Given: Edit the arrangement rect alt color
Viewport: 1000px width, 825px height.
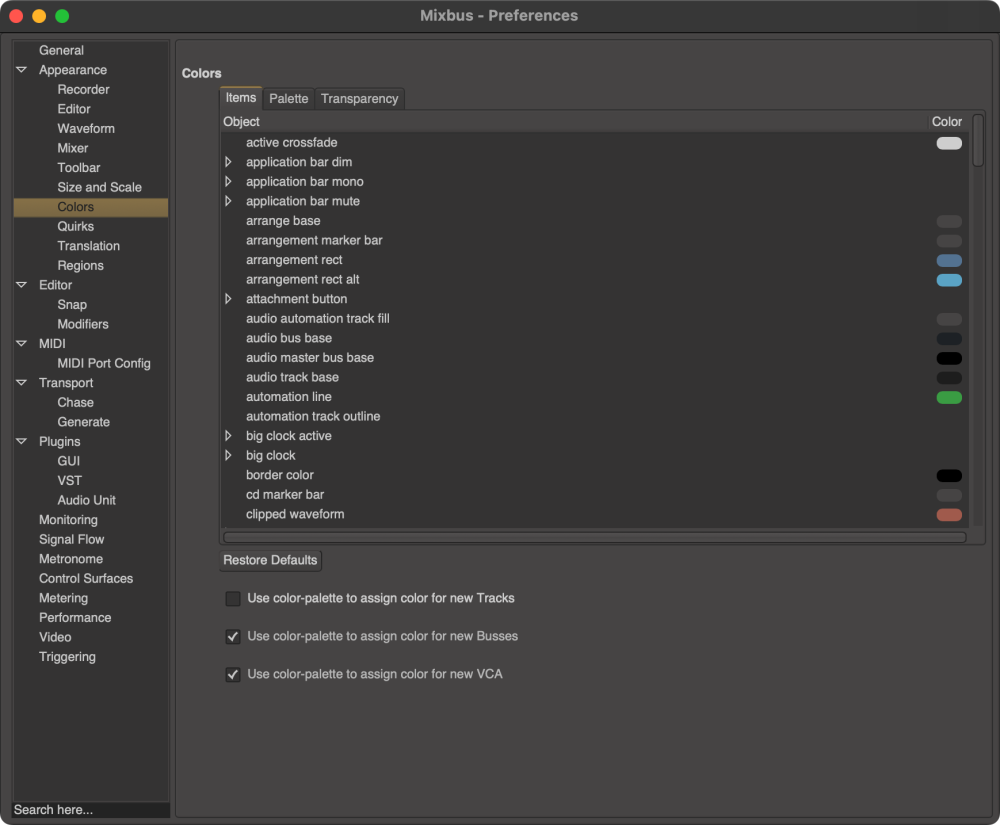Looking at the screenshot, I should tap(948, 280).
